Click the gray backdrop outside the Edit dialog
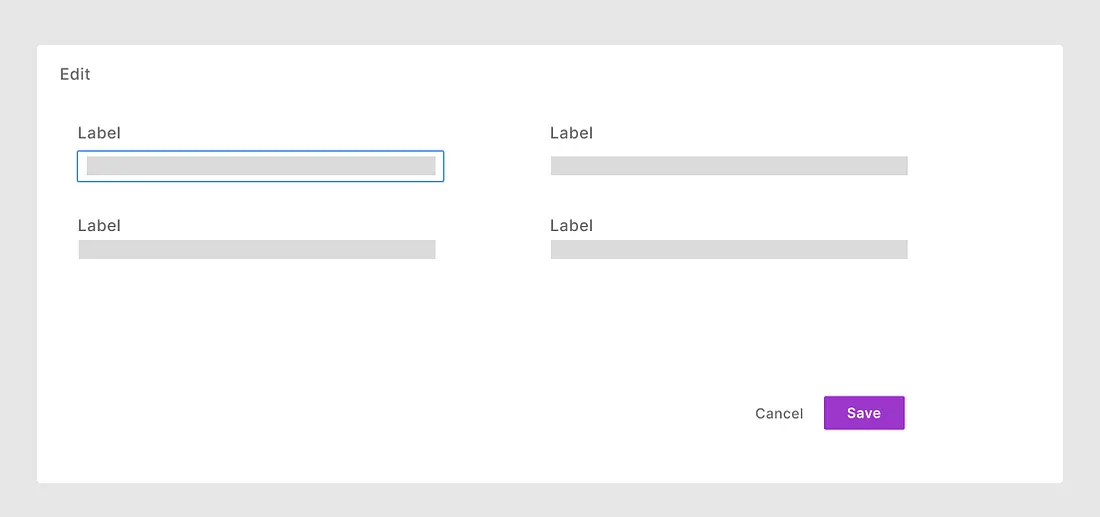The width and height of the screenshot is (1100, 517). tap(550, 22)
